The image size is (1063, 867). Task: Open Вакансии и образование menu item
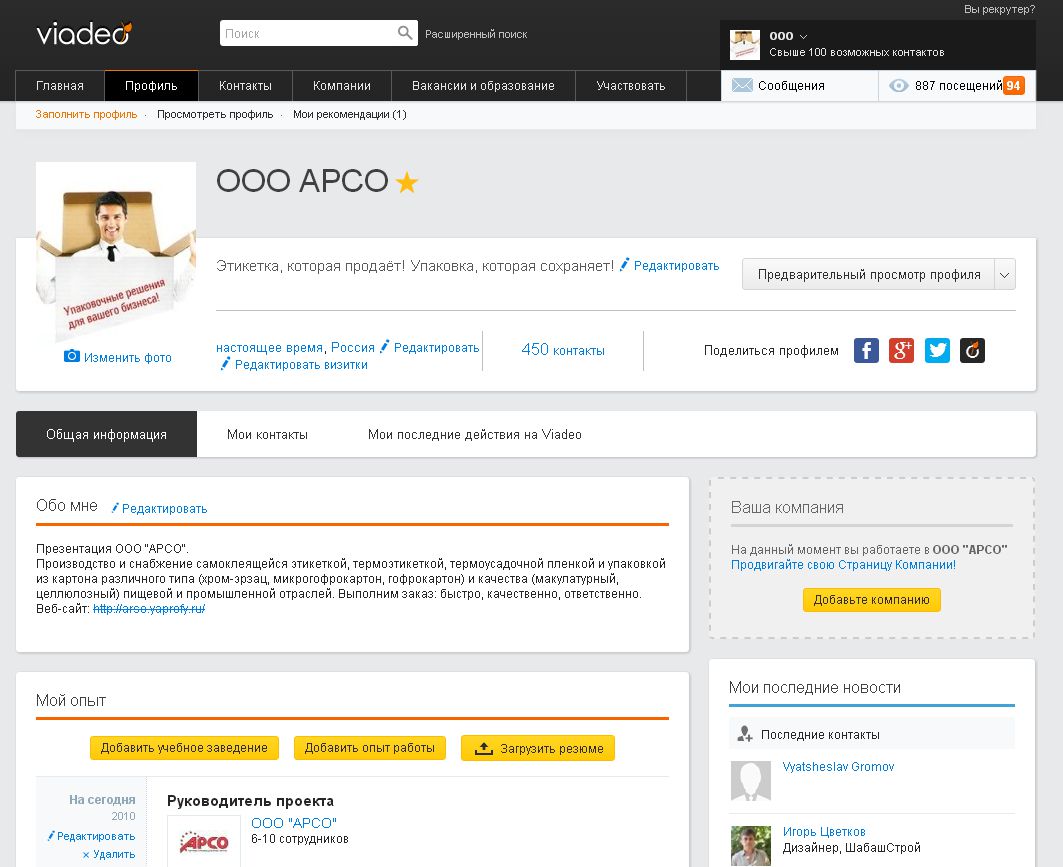(x=483, y=86)
